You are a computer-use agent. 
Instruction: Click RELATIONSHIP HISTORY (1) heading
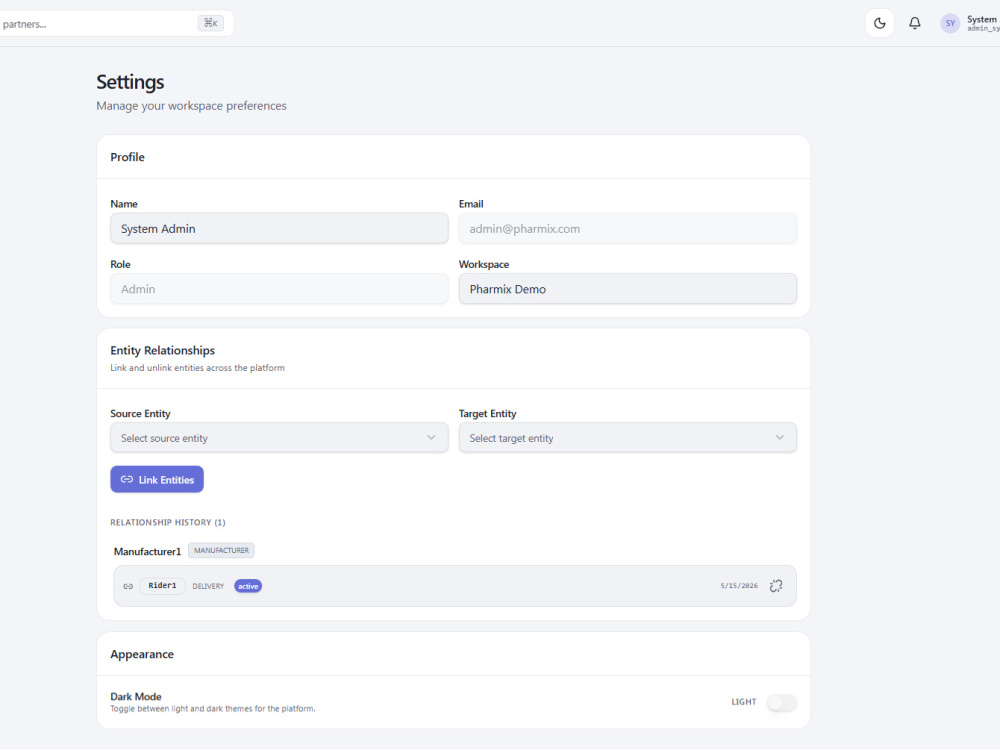coord(168,522)
